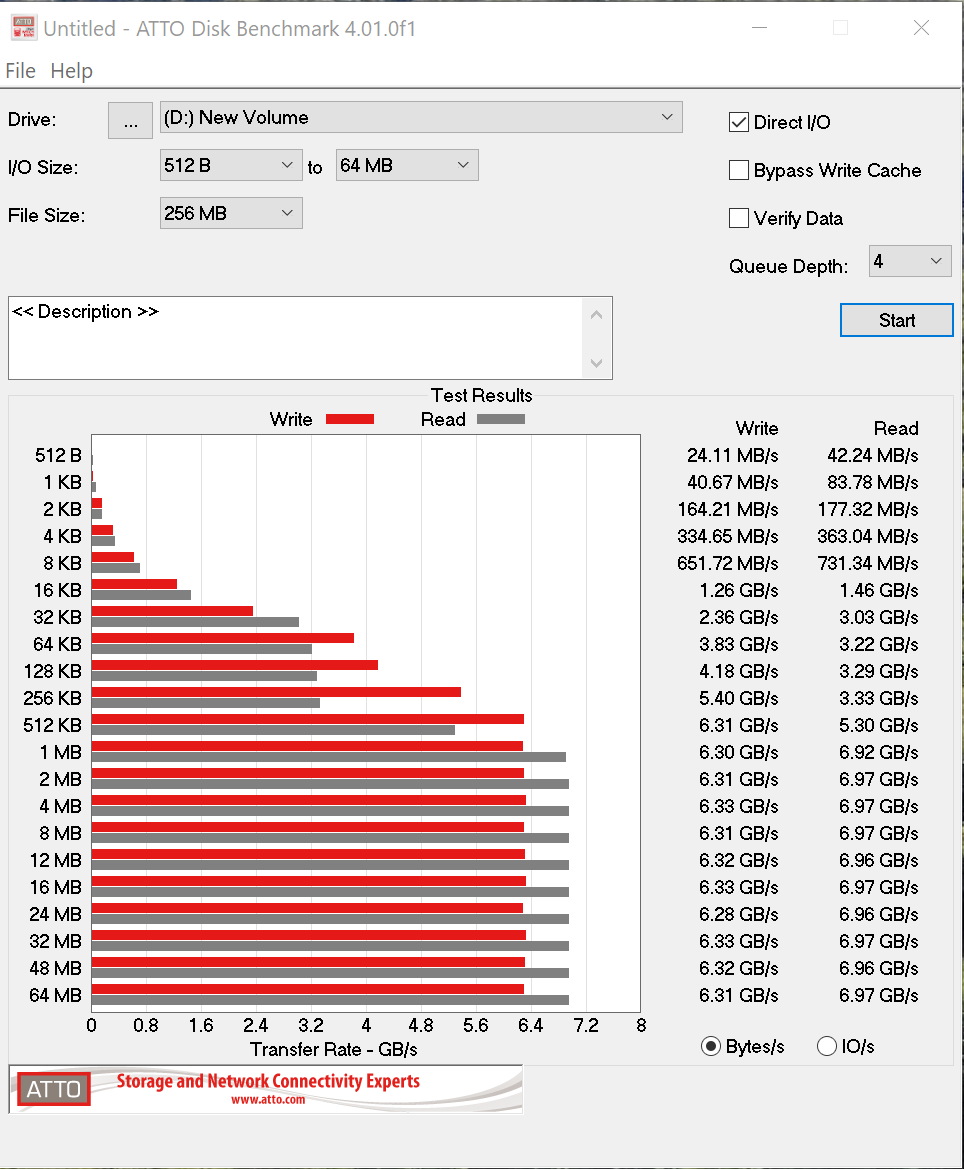Viewport: 964px width, 1169px height.
Task: Switch results to IO/s
Action: (827, 1047)
